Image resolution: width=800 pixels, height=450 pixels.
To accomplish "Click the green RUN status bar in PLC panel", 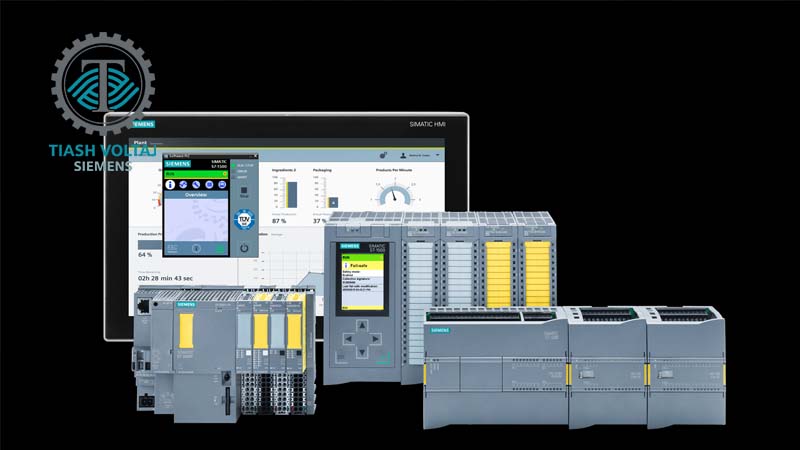I will click(x=196, y=174).
